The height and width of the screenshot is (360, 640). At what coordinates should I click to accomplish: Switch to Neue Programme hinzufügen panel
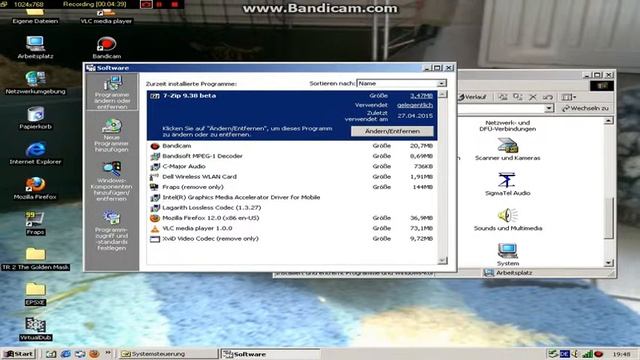point(112,136)
